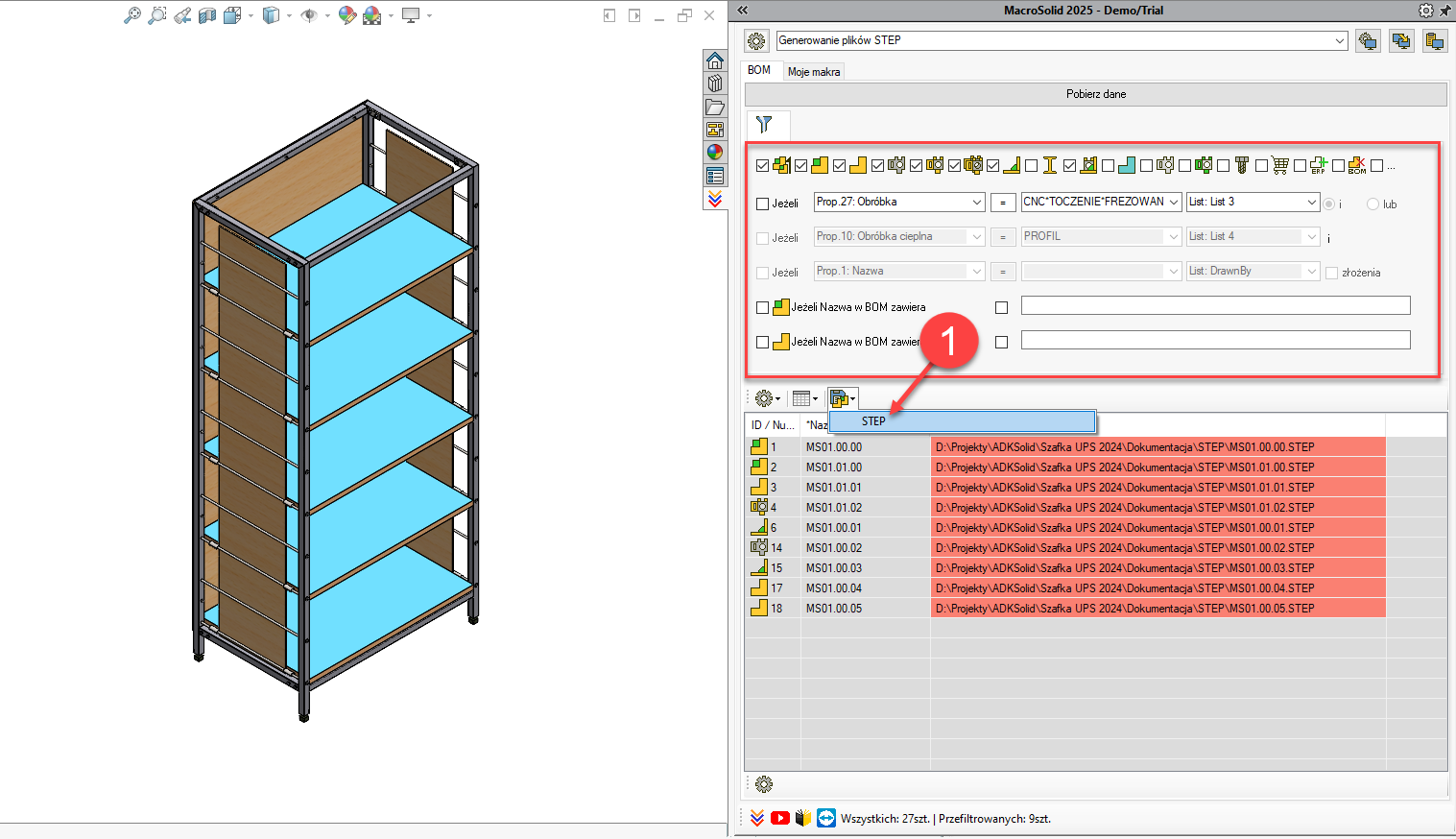Screen dimensions: 1456x839
Task: Open the Appearances color ball tab
Action: click(x=715, y=153)
